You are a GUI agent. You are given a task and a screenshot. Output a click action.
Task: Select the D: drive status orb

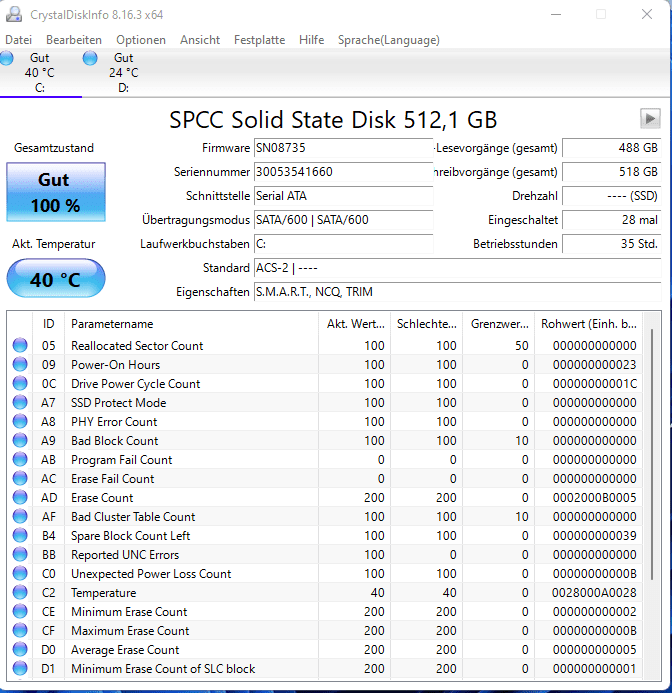pyautogui.click(x=91, y=58)
